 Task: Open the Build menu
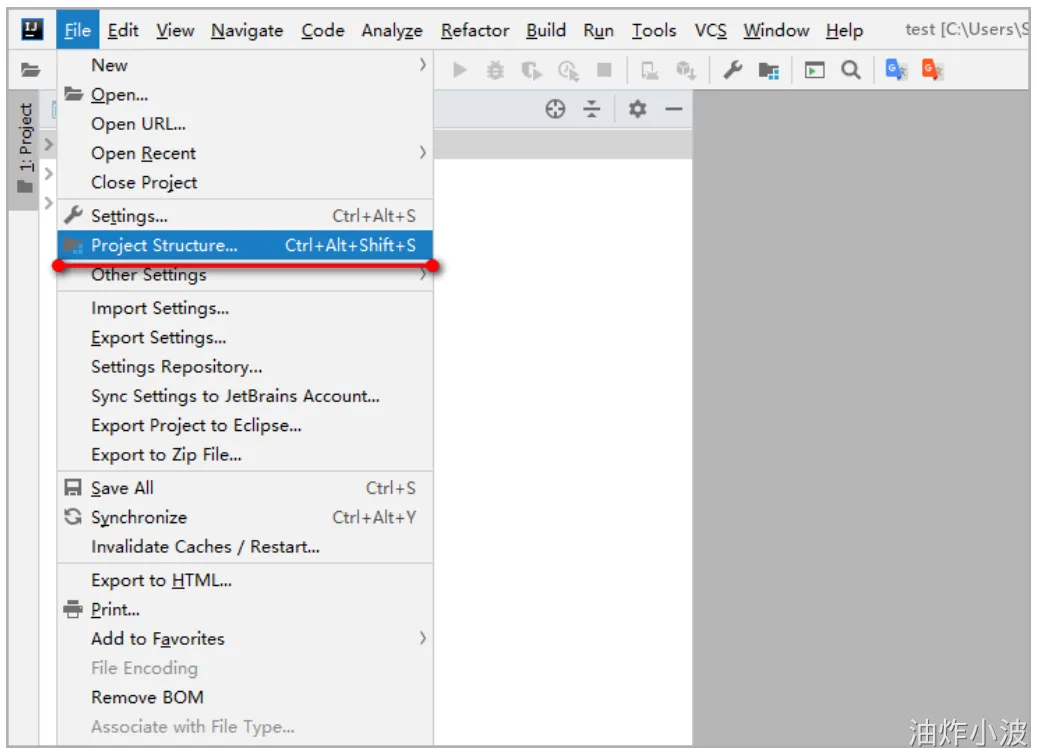point(546,30)
